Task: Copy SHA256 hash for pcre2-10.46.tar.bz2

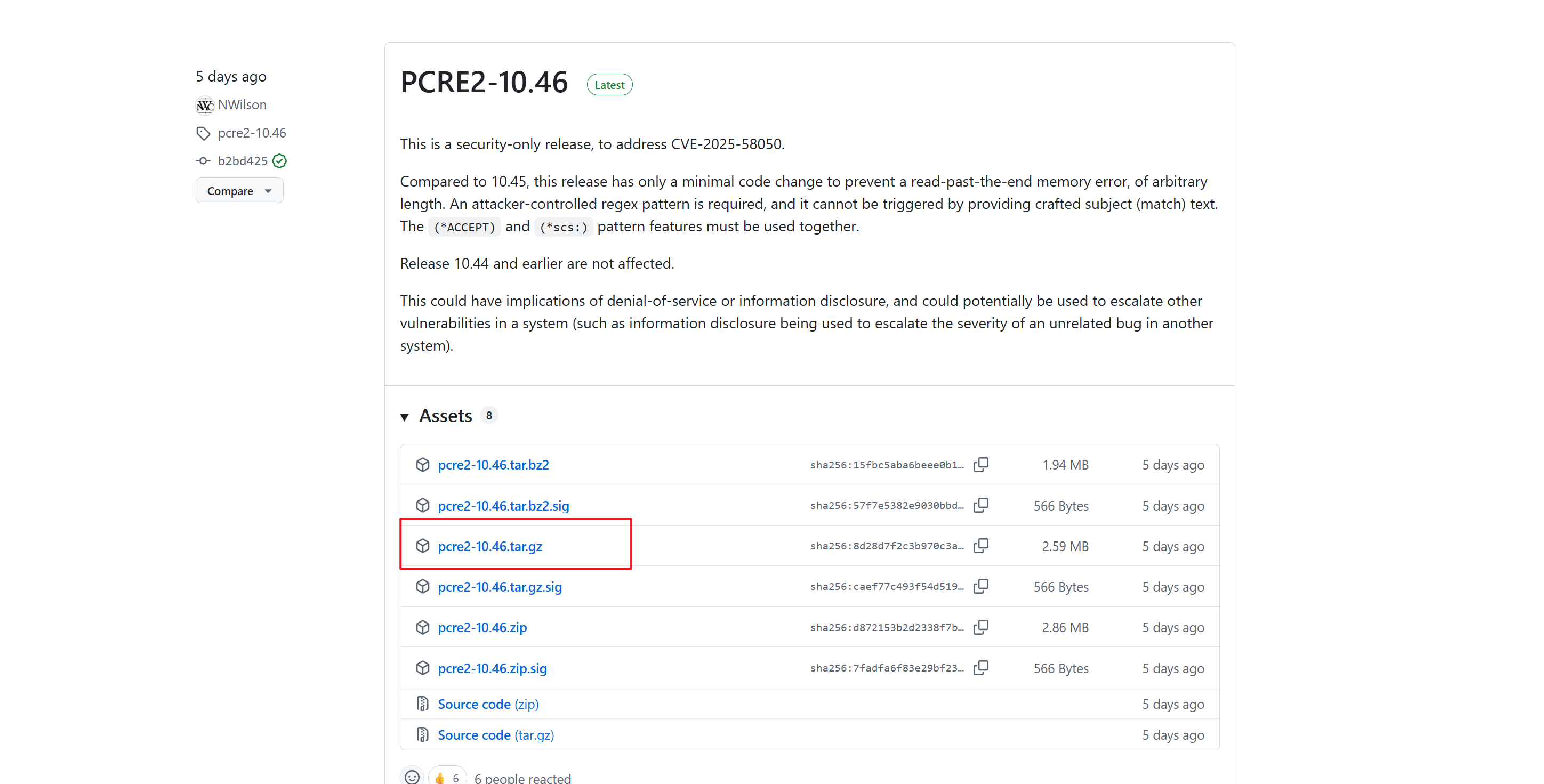Action: point(981,465)
